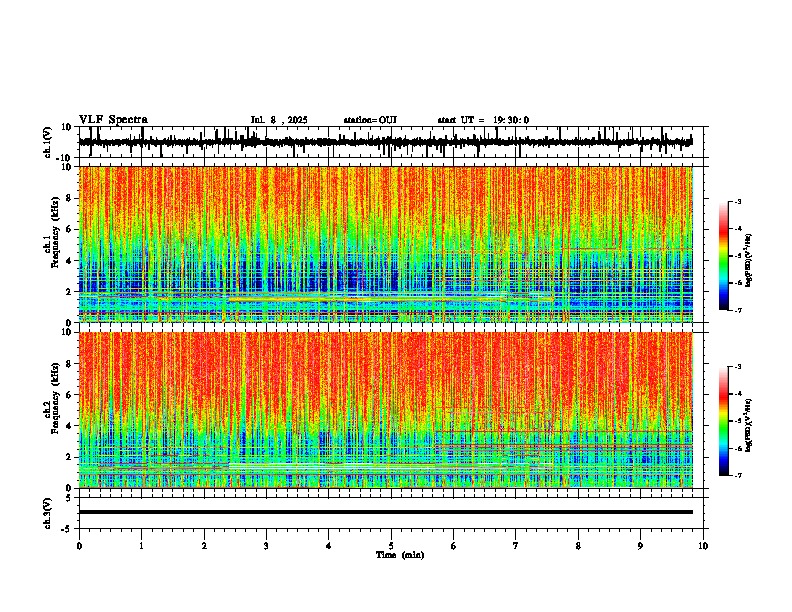Click the time axis tick label "5"
792x612 pixels.
point(391,546)
